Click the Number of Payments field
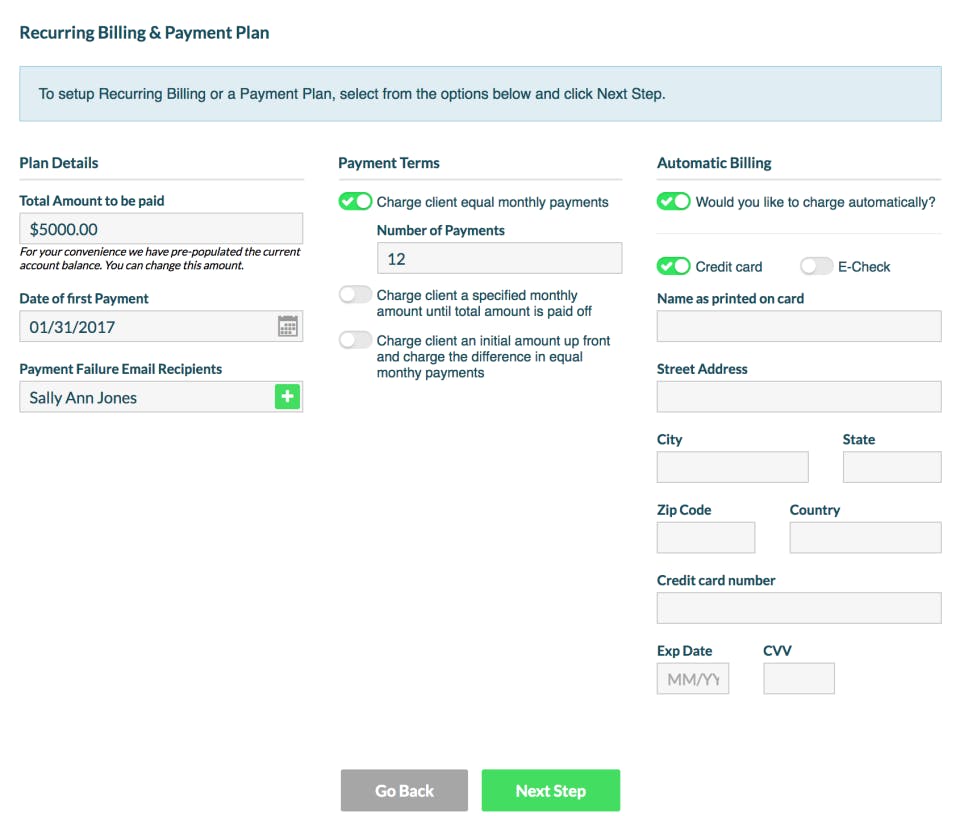 (x=498, y=259)
